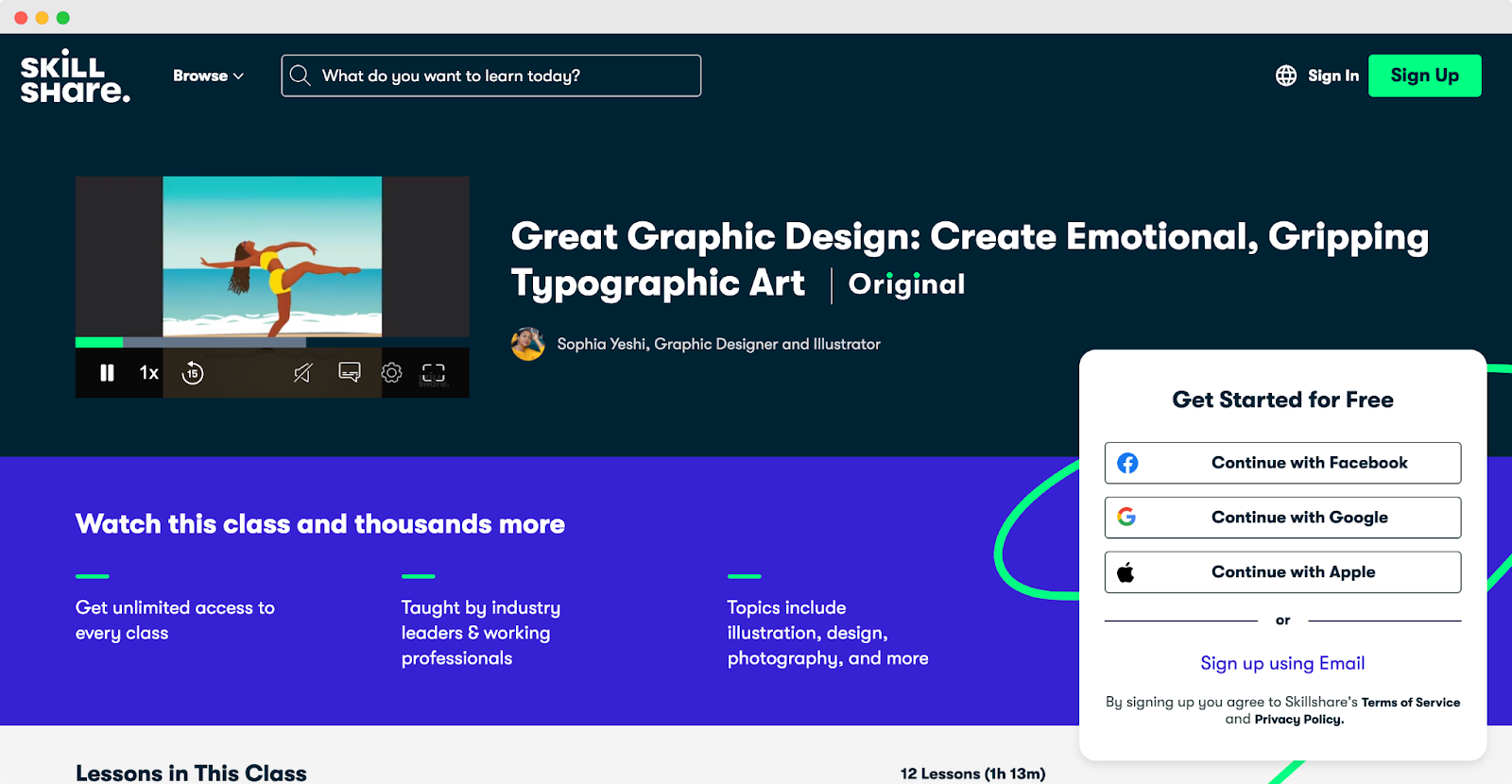Choose Sign up using Email
Viewport: 1512px width, 784px height.
pos(1282,663)
